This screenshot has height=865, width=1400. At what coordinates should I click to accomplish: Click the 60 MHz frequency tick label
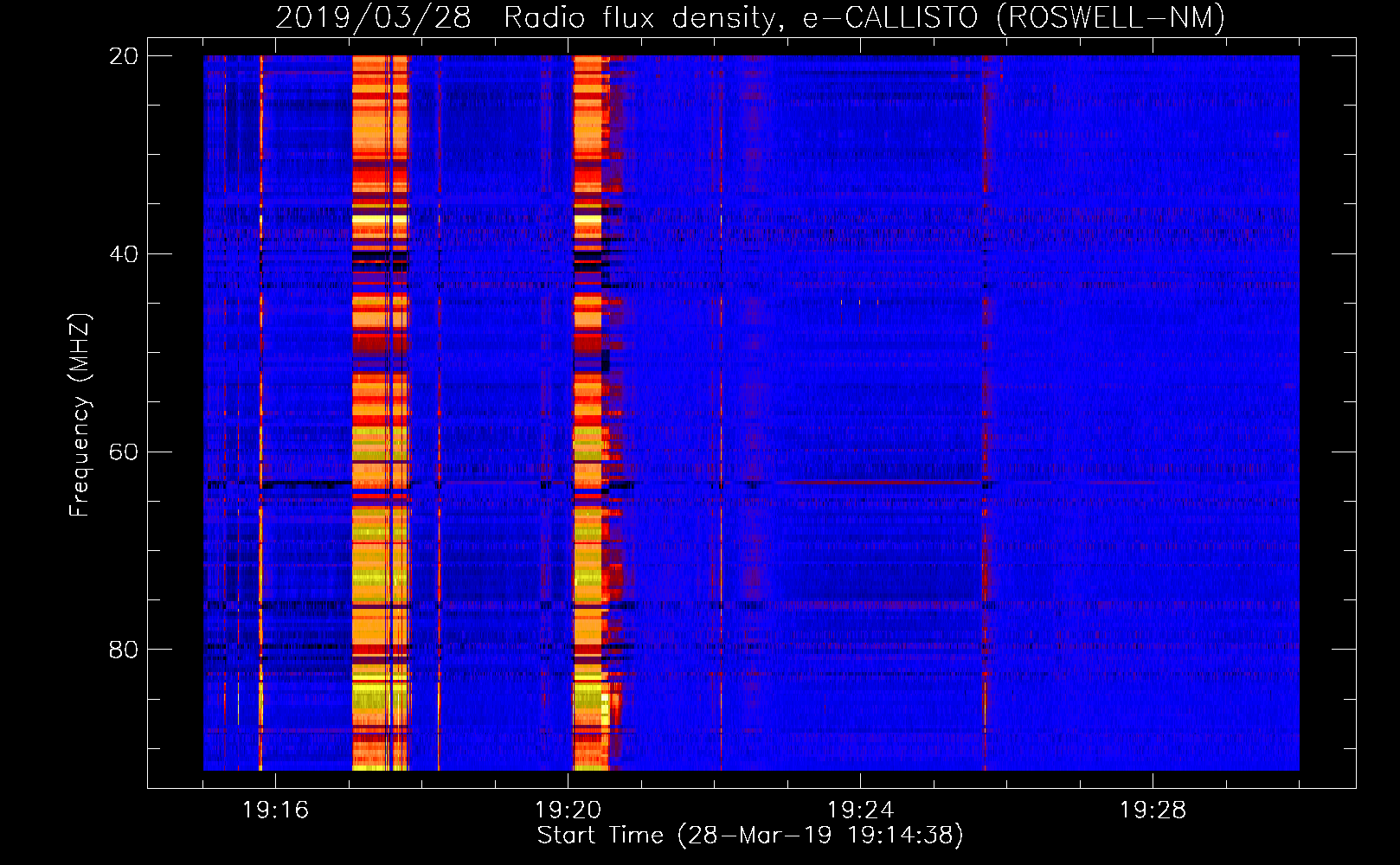pyautogui.click(x=123, y=452)
